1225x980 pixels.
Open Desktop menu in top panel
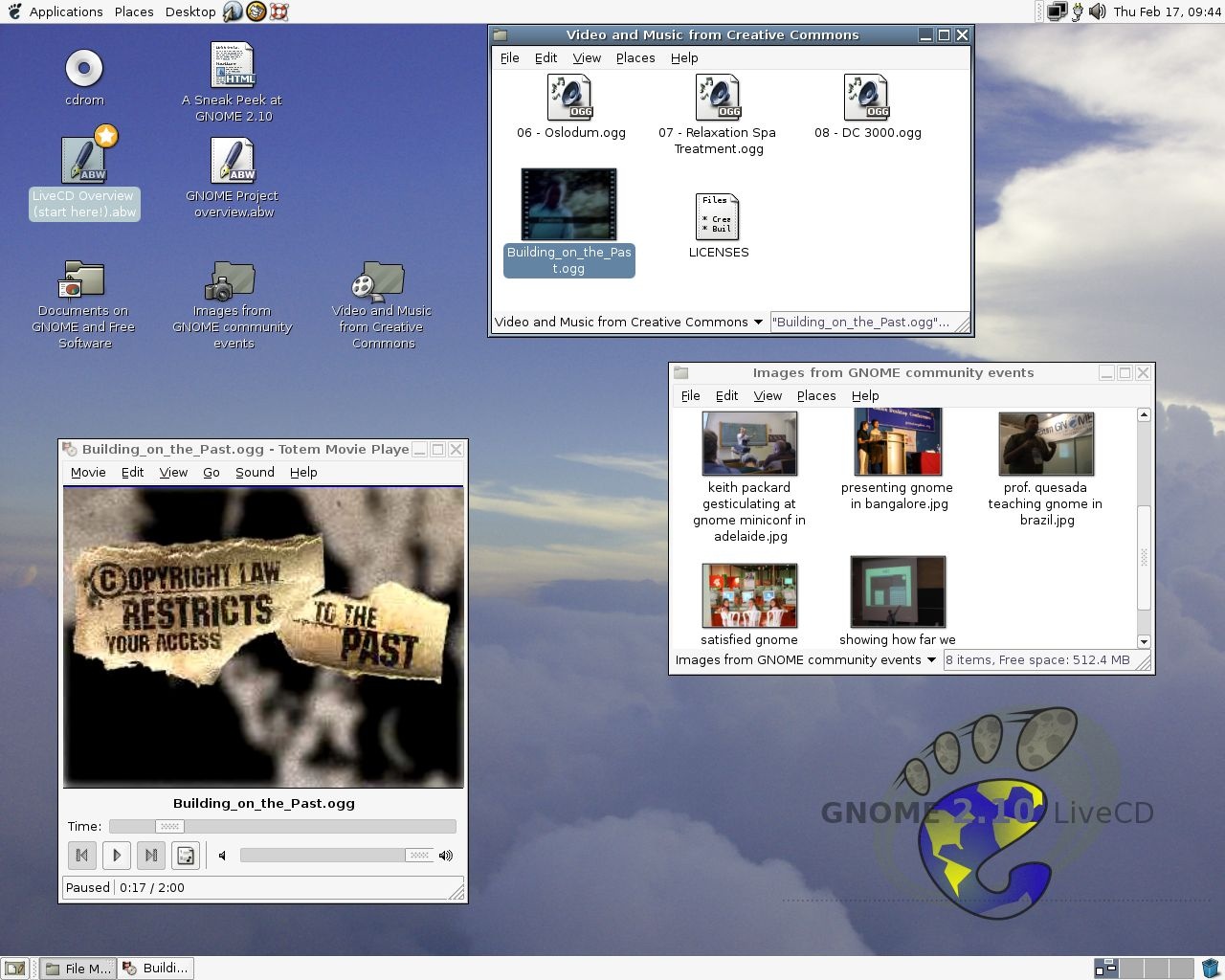pyautogui.click(x=190, y=11)
